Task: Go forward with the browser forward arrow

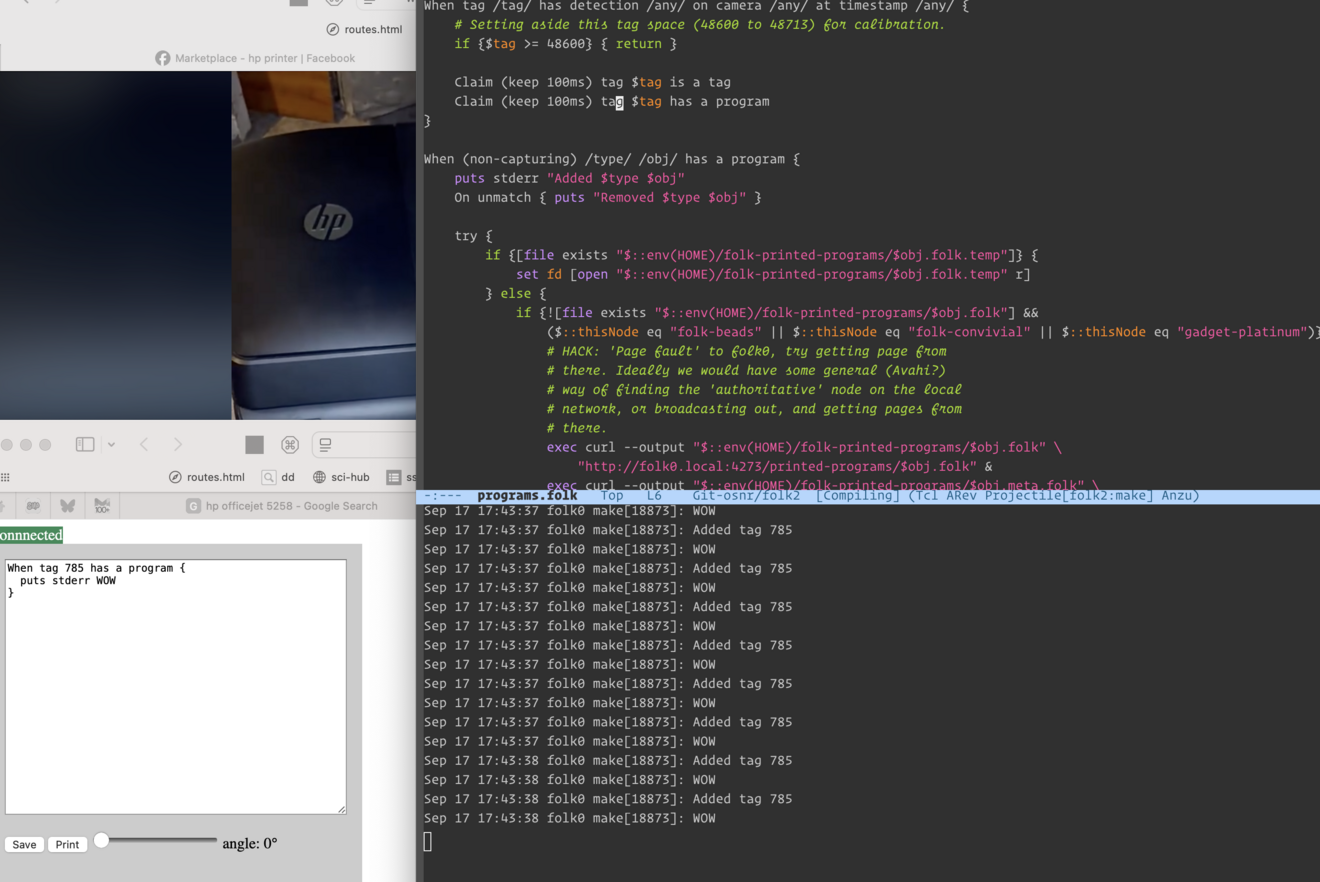Action: (178, 444)
